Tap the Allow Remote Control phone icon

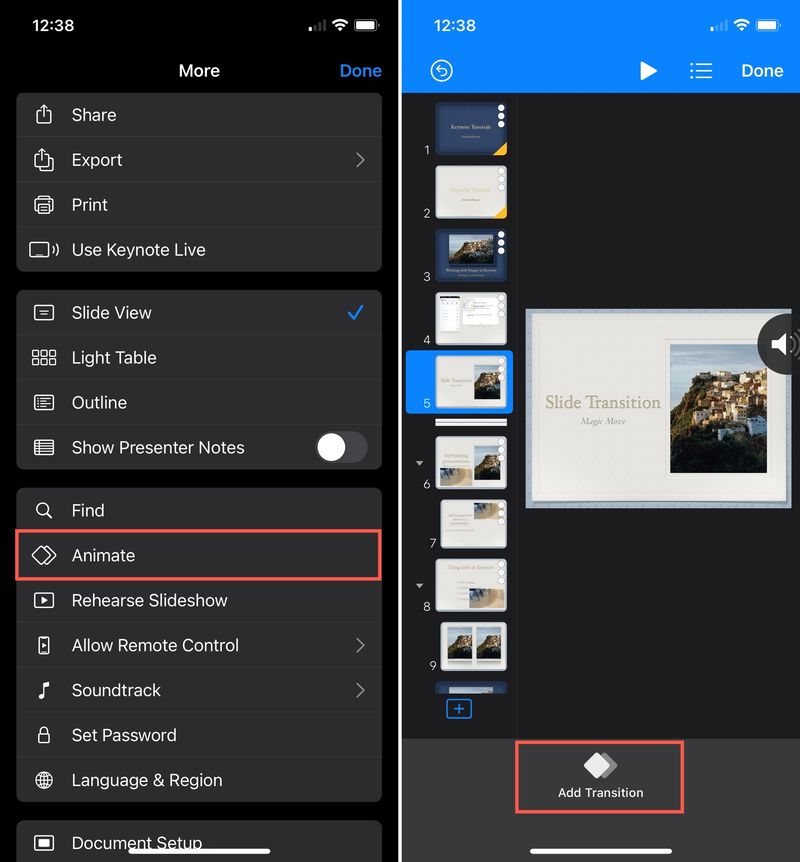coord(44,645)
